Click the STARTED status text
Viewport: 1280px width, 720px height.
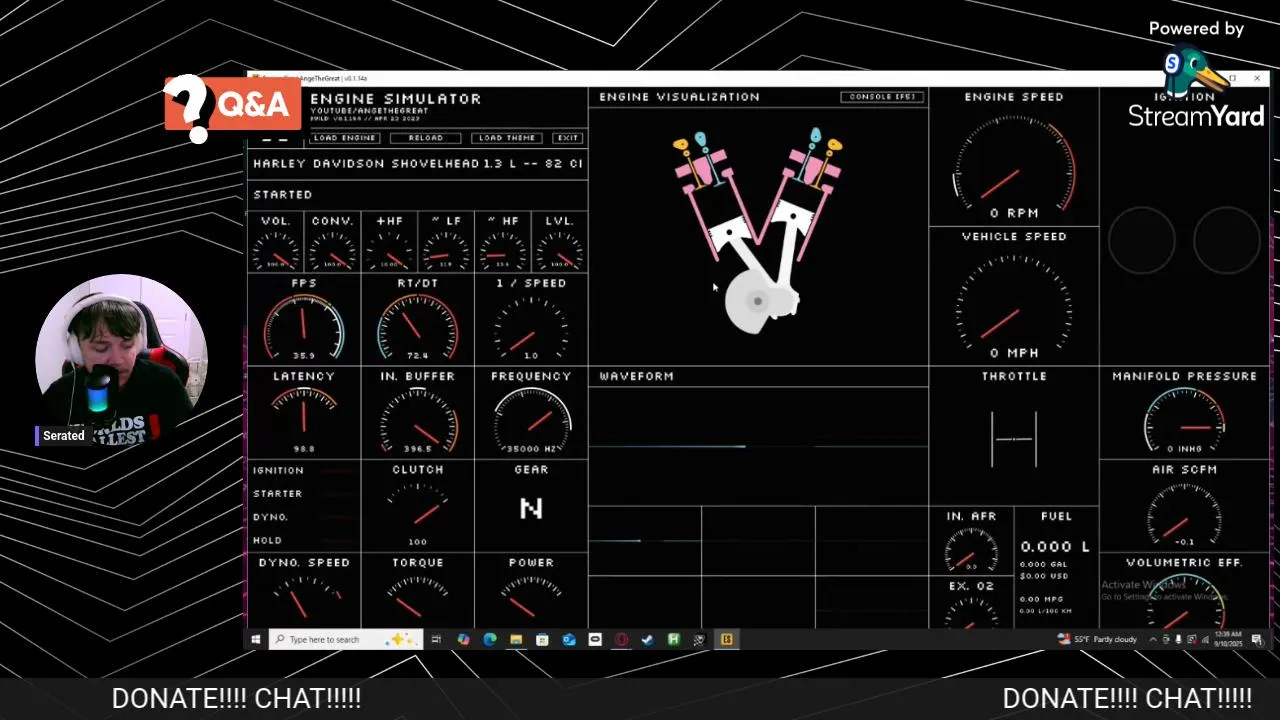coord(283,195)
